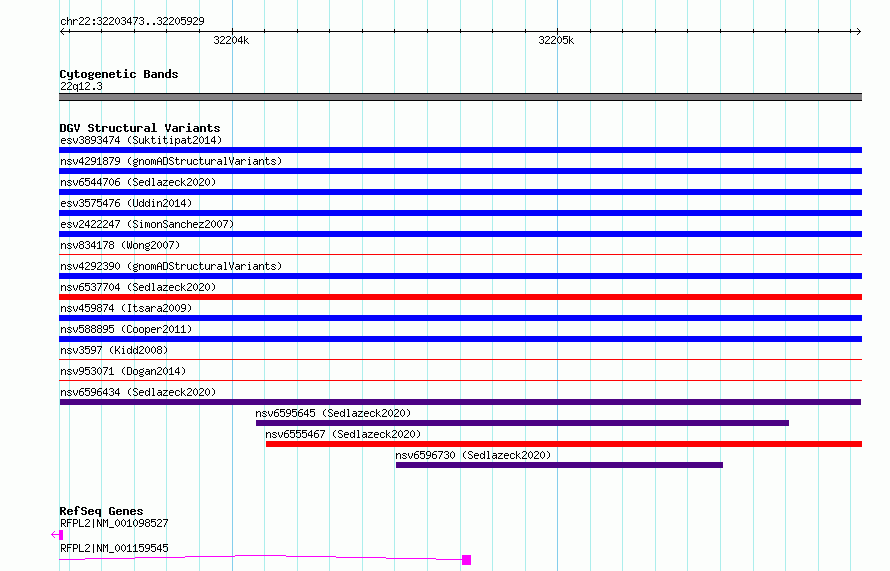
Task: Select nsv6595645 (Sedlazeck2020) label
Action: [333, 413]
